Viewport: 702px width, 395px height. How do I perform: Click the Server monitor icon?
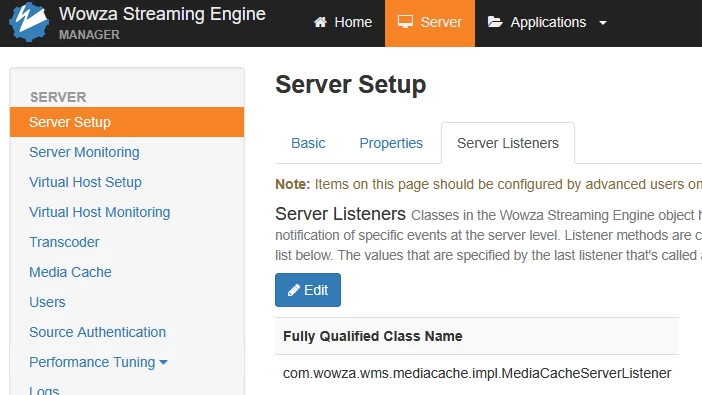click(x=405, y=21)
